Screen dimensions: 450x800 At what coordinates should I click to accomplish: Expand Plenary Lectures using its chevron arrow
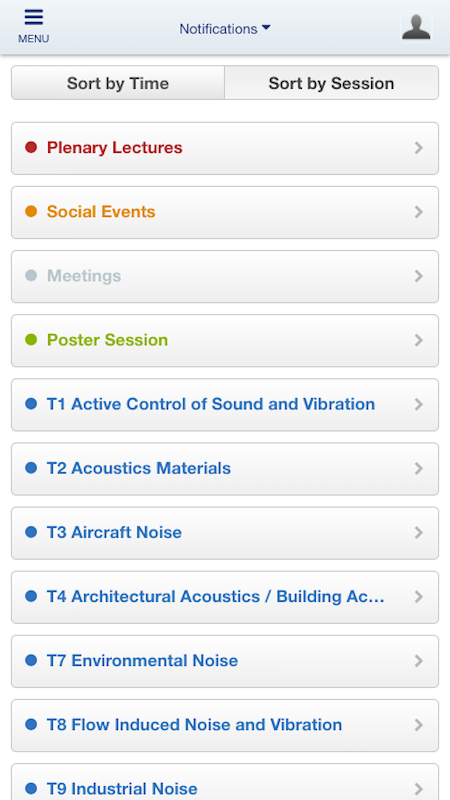pos(419,148)
